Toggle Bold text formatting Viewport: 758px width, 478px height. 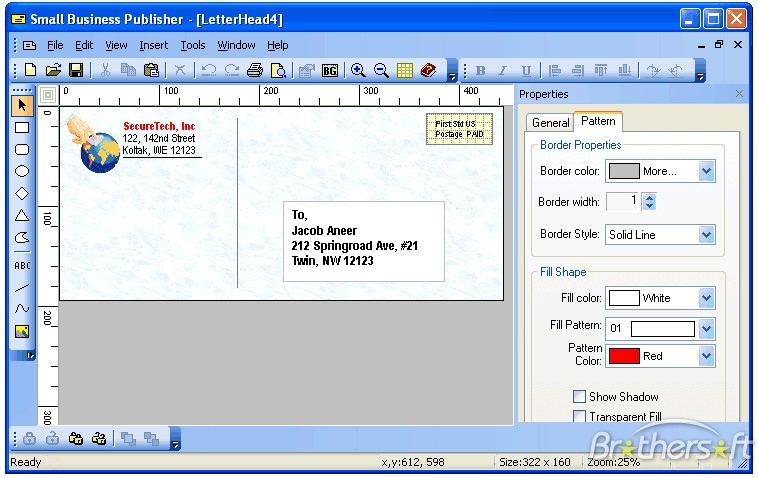tap(481, 71)
